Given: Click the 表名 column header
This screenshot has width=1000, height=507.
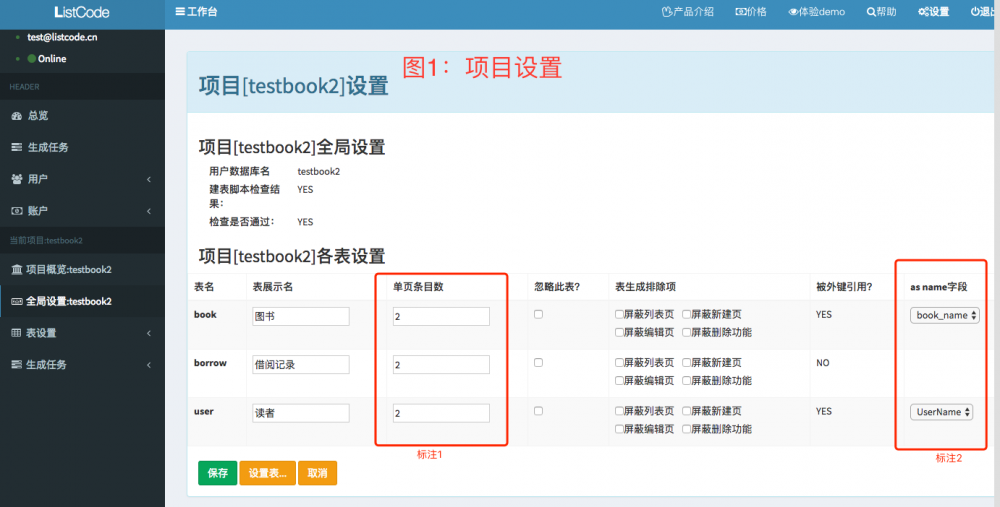Looking at the screenshot, I should tap(204, 287).
